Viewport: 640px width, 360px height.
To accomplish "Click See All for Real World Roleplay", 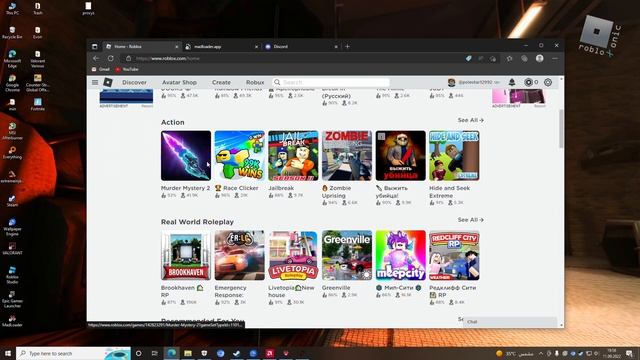I will (470, 220).
